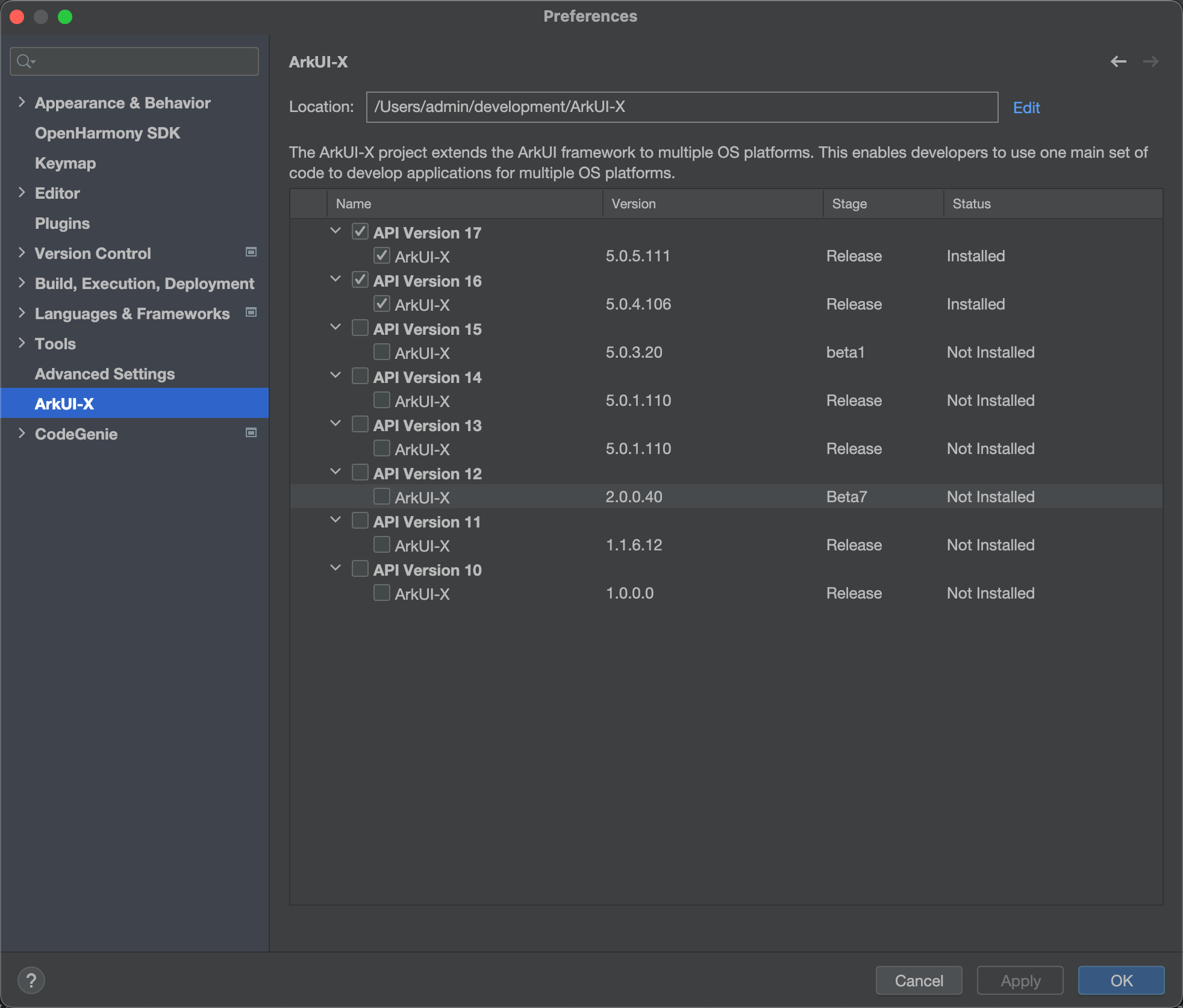Check the API Version 10 checkbox

[360, 569]
